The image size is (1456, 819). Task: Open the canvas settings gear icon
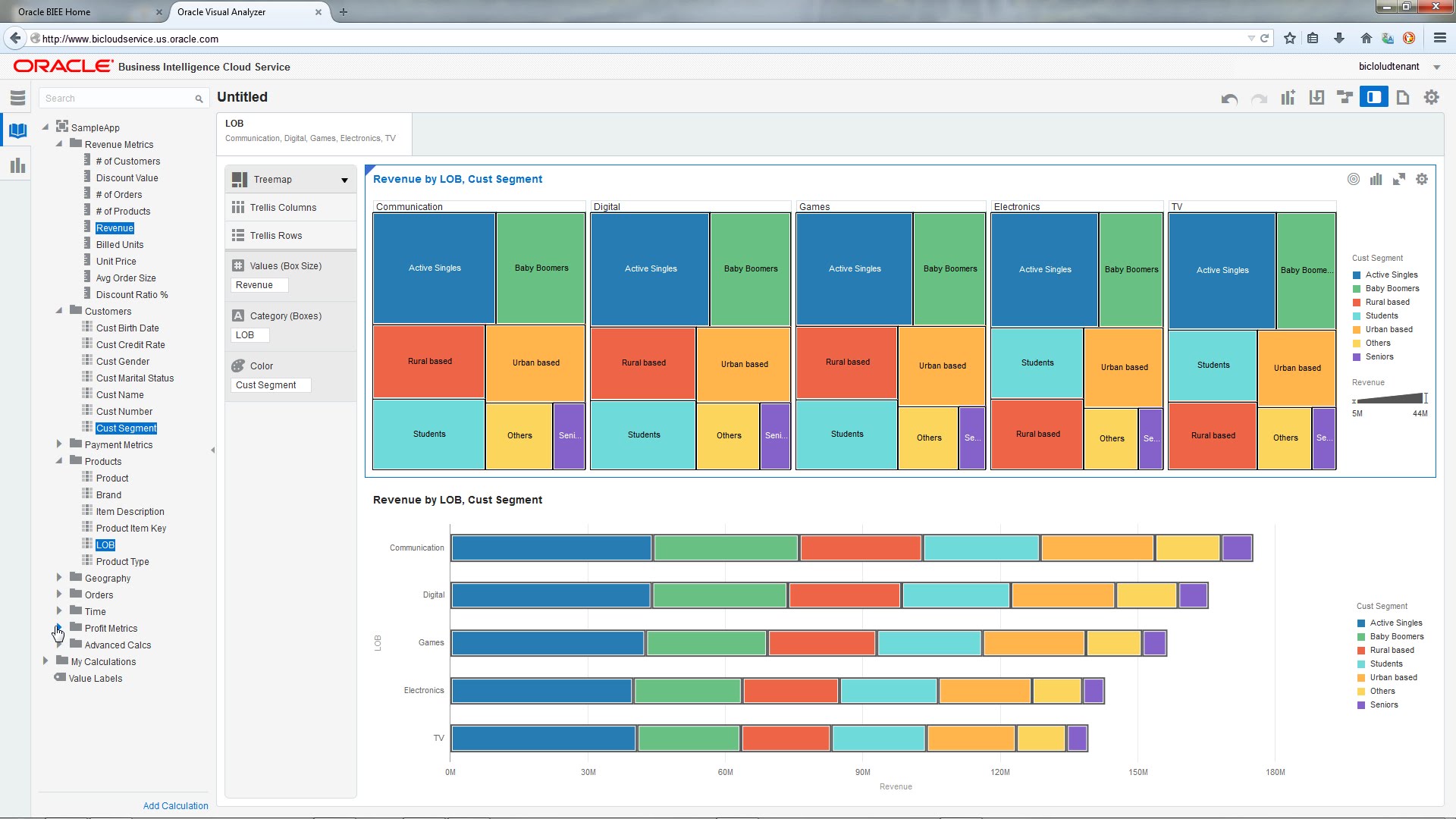coord(1431,98)
